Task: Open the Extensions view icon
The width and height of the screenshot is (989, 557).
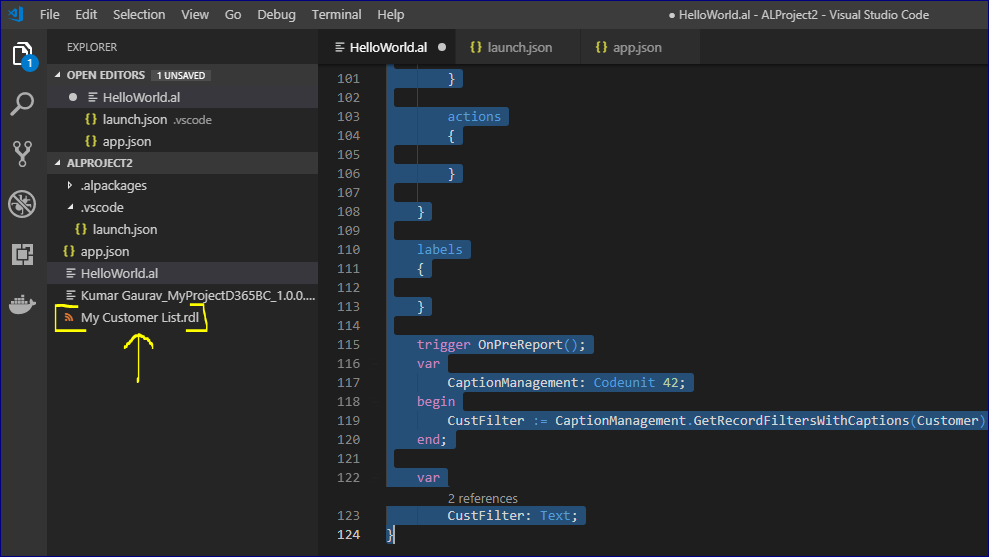Action: click(x=22, y=254)
